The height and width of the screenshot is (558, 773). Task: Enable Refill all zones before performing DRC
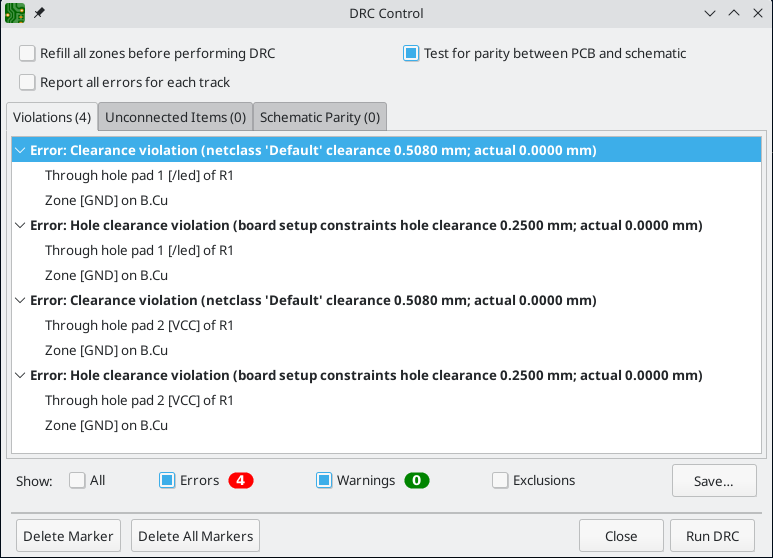click(x=27, y=53)
